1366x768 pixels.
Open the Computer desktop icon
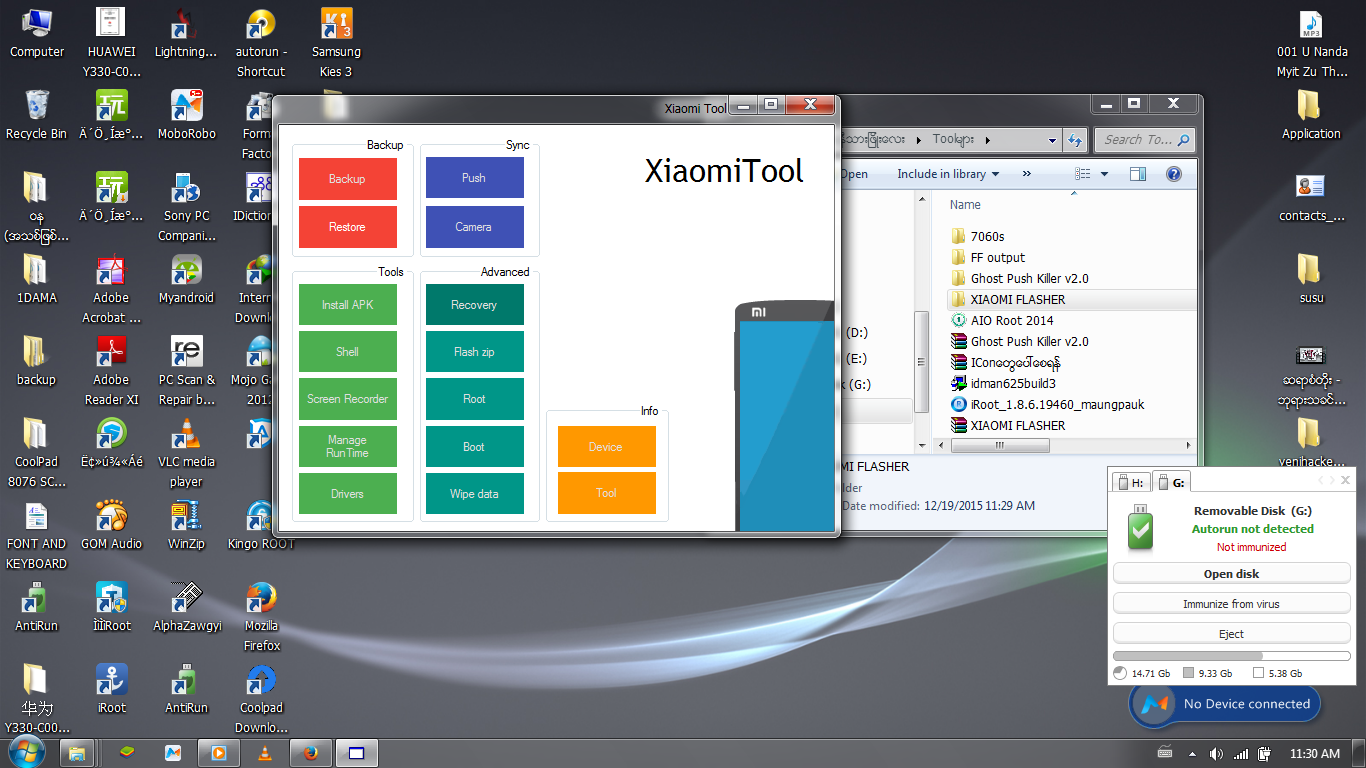click(x=37, y=34)
